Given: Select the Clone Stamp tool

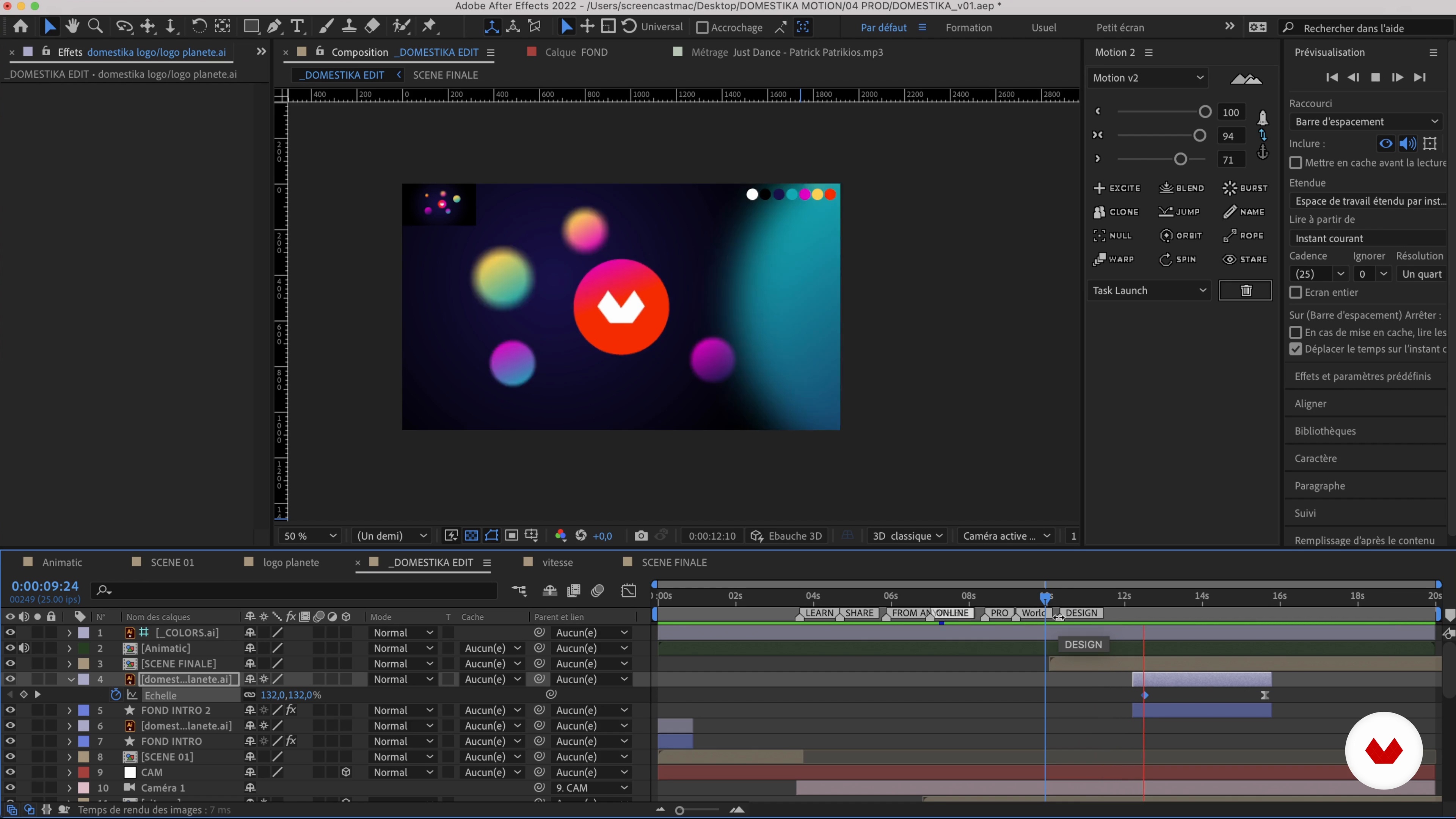Looking at the screenshot, I should 349,27.
